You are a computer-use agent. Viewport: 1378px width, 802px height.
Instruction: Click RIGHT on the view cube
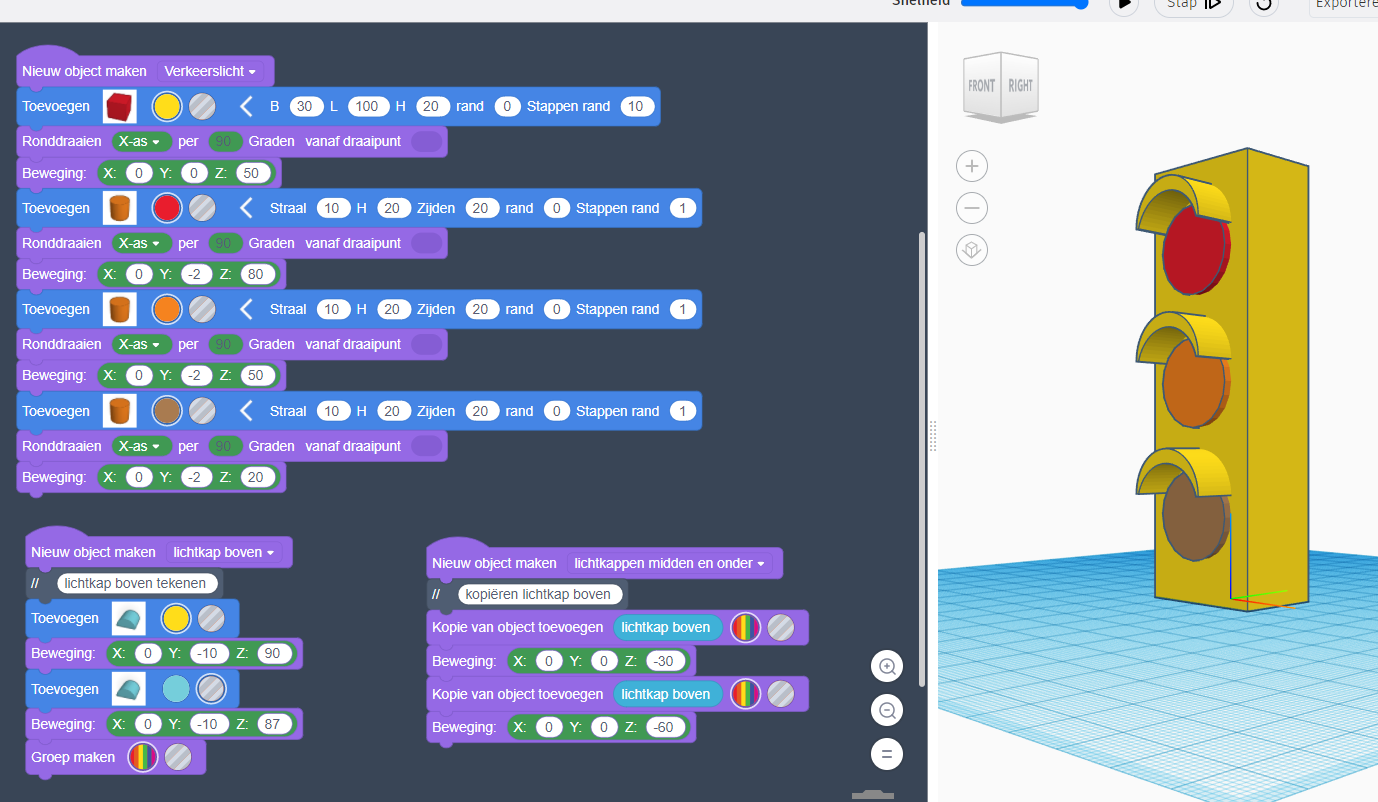[x=1019, y=87]
